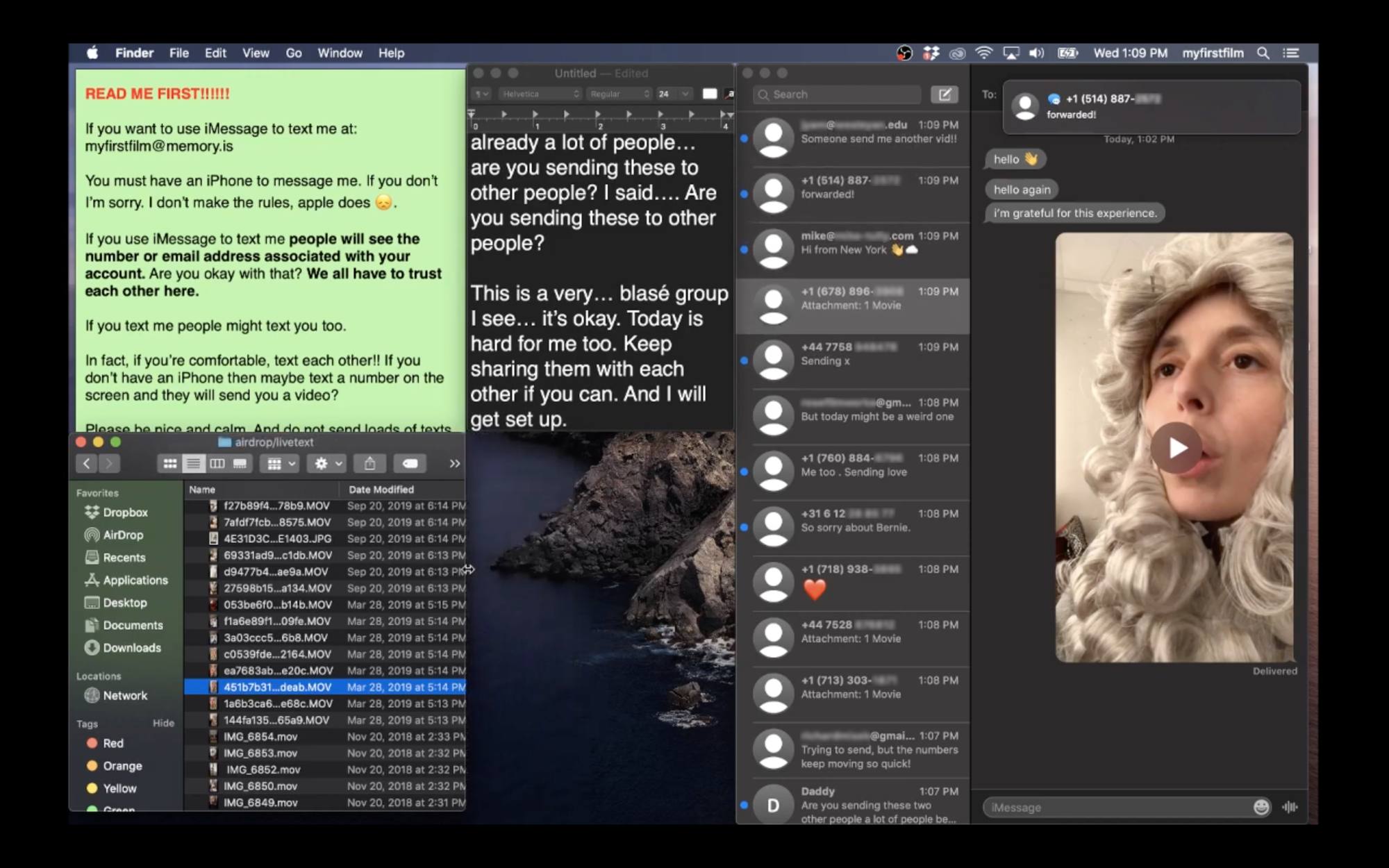Switch Finder to list view
This screenshot has width=1389, height=868.
pyautogui.click(x=193, y=463)
